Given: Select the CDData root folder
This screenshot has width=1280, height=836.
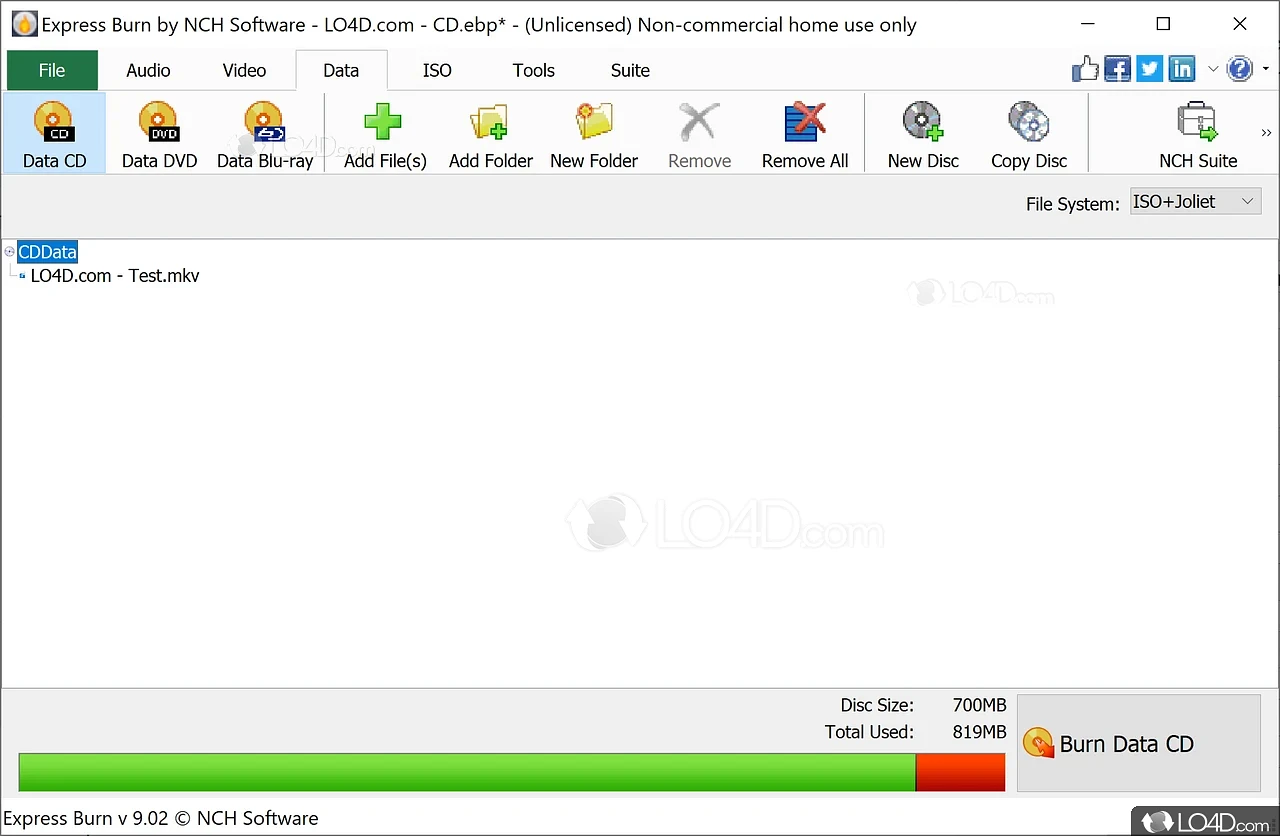Looking at the screenshot, I should [47, 252].
